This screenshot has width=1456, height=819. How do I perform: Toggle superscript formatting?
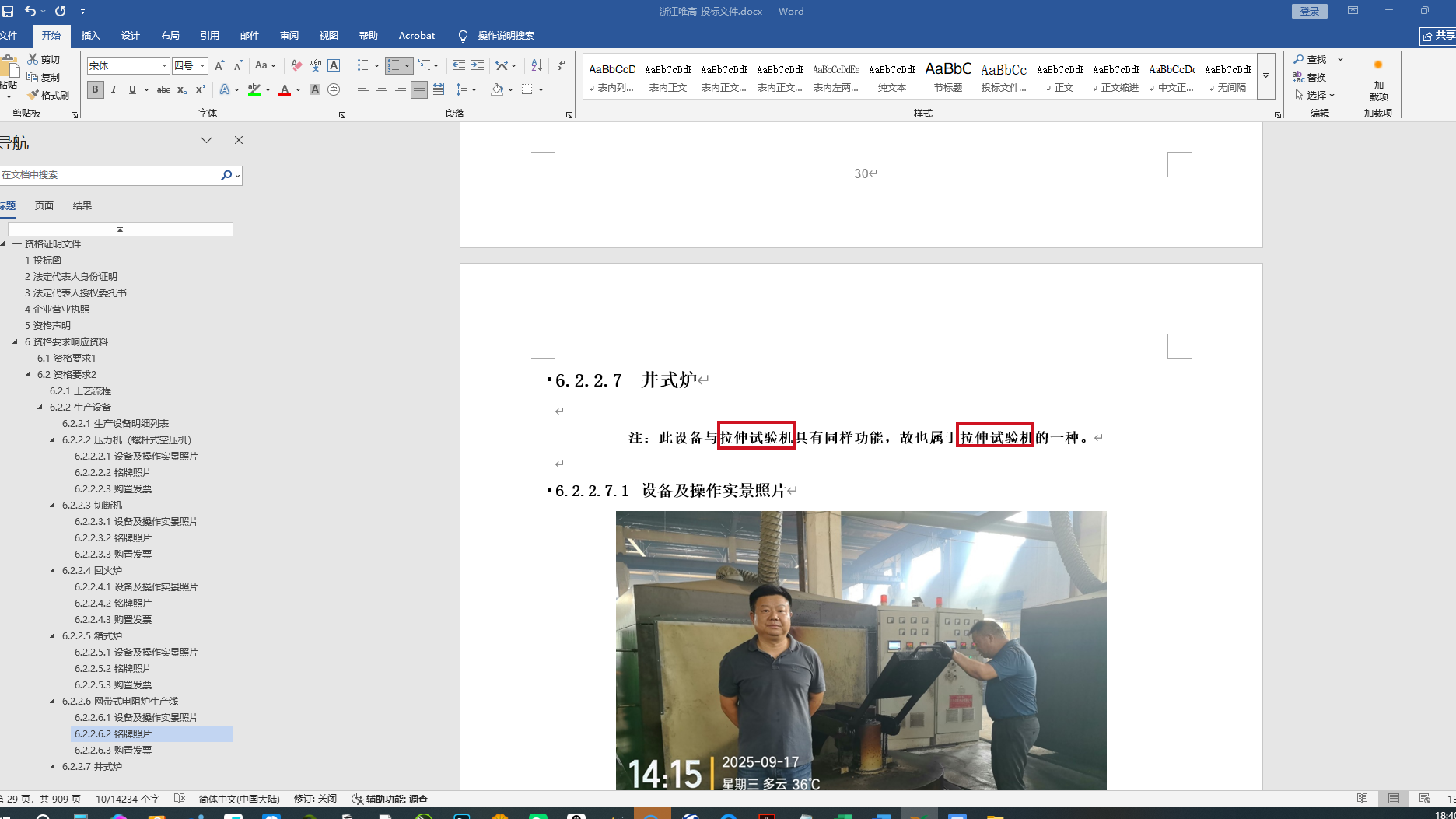pos(201,89)
